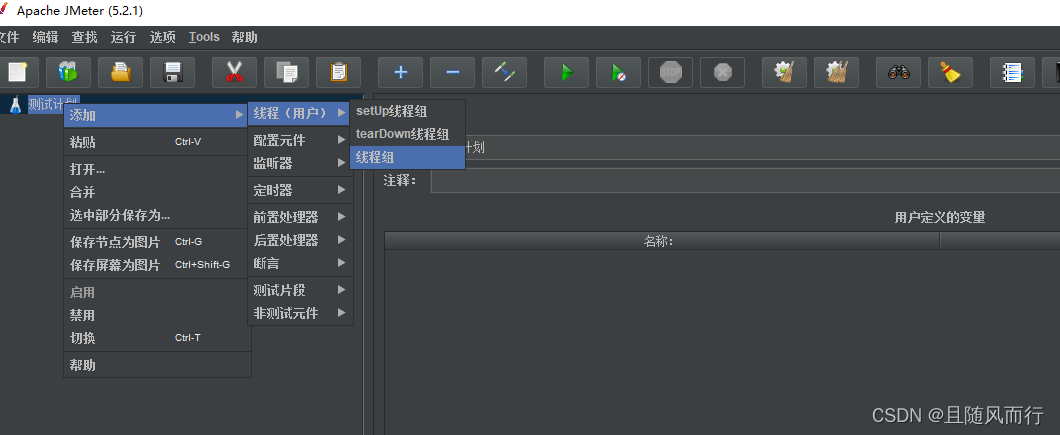
Task: Click the 注释 input field
Action: (x=745, y=181)
